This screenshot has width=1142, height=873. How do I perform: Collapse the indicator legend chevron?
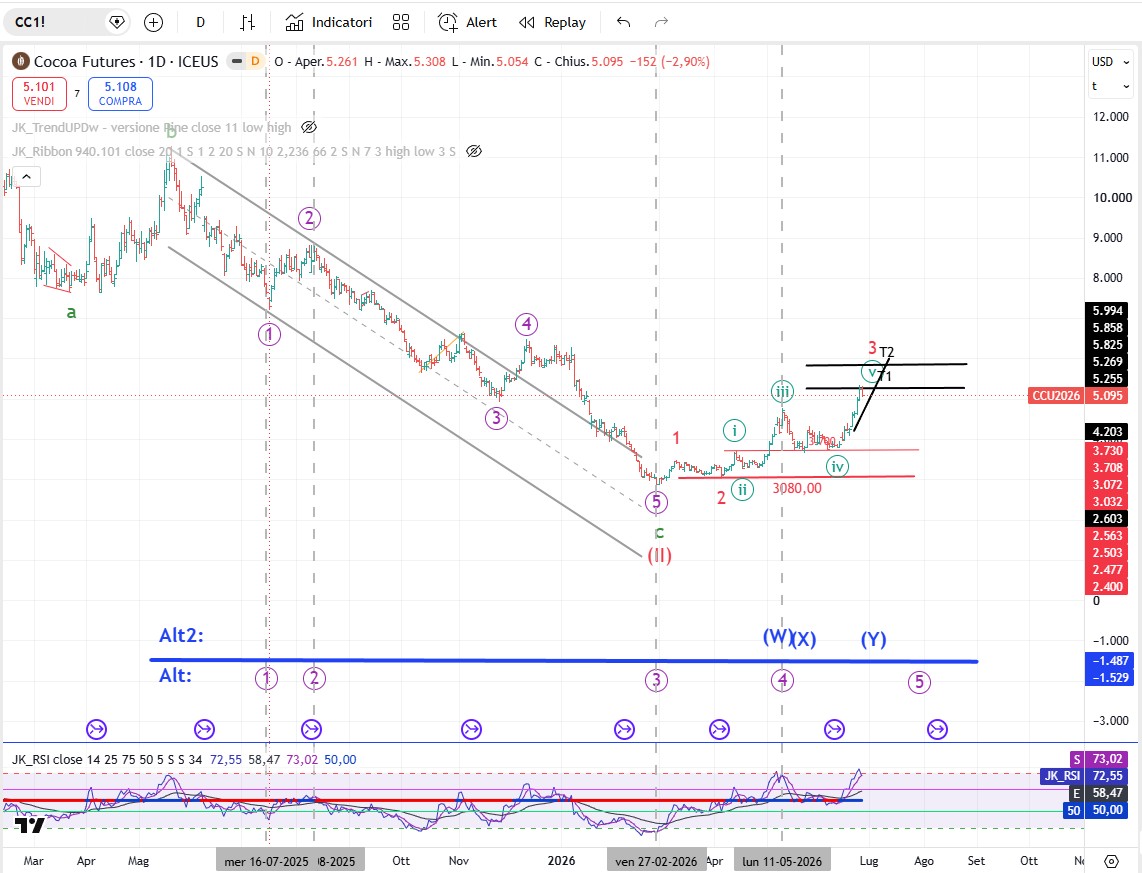pyautogui.click(x=26, y=176)
